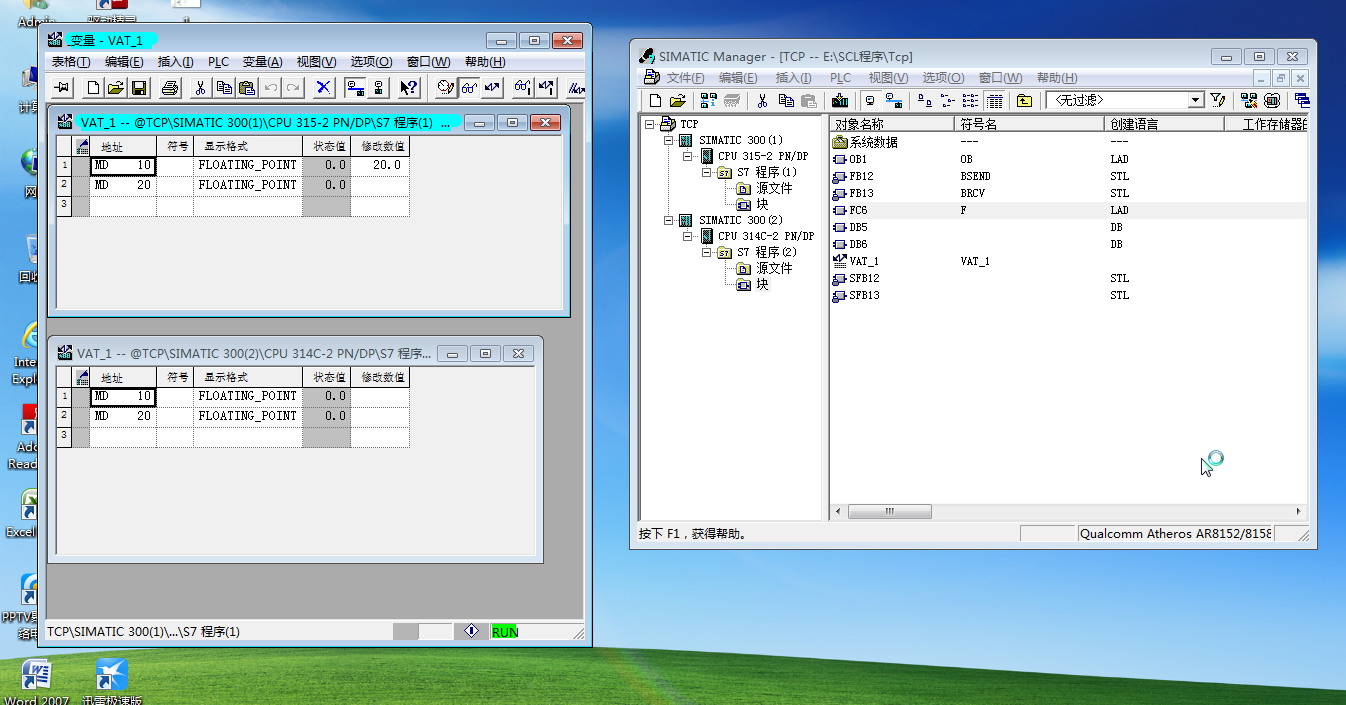This screenshot has height=705, width=1346.
Task: Select DB5 block in list
Action: [x=857, y=227]
